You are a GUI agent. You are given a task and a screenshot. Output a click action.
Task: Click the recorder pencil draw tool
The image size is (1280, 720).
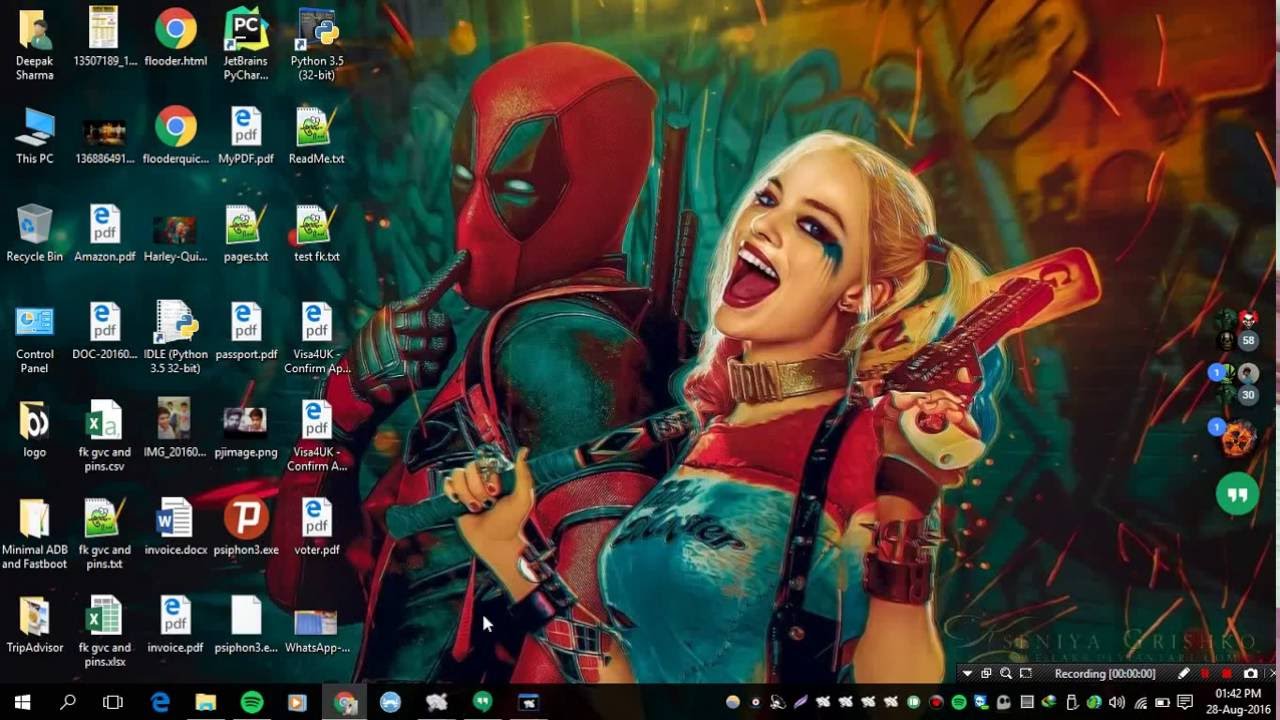click(1184, 674)
